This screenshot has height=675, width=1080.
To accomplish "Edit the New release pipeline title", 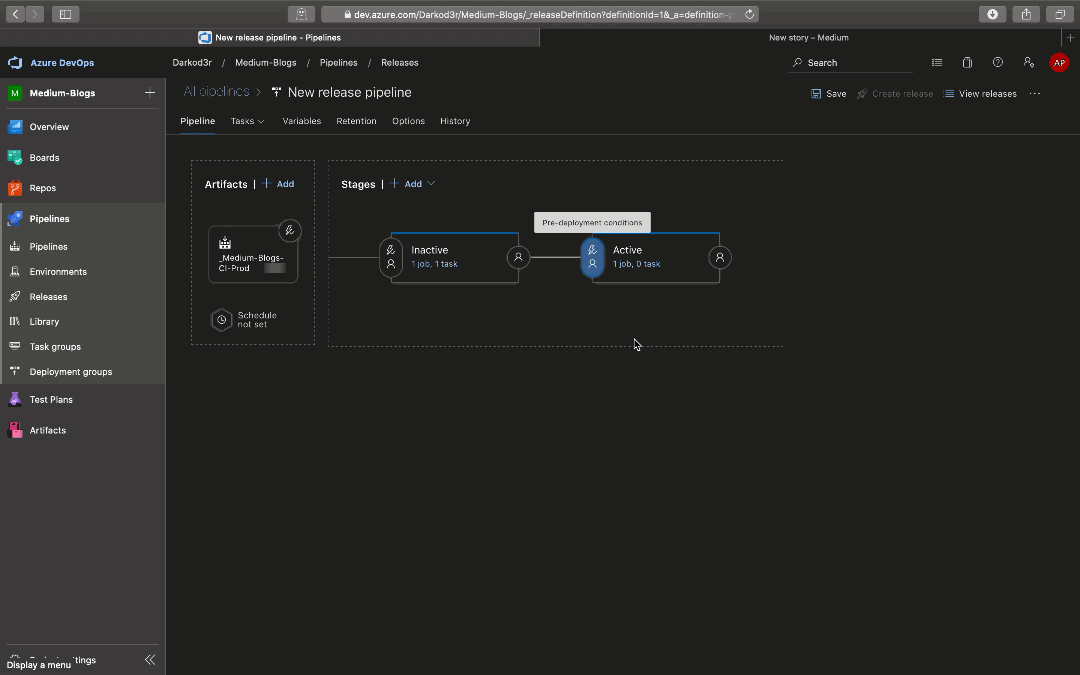I will tap(349, 92).
